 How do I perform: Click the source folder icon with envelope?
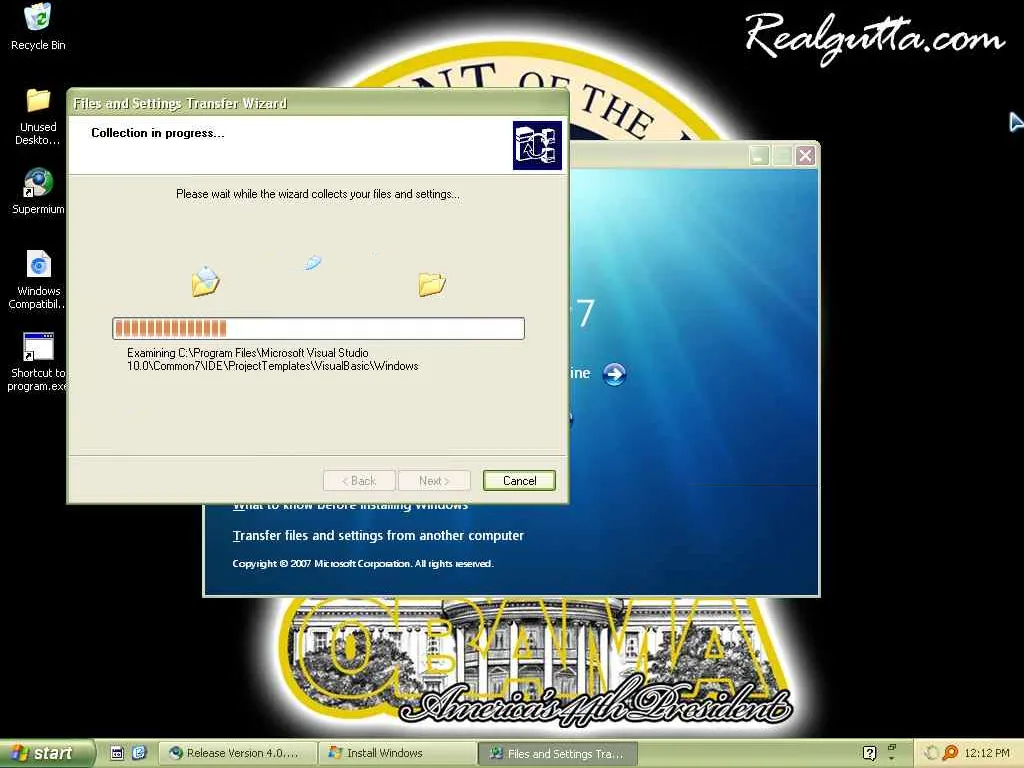click(205, 281)
